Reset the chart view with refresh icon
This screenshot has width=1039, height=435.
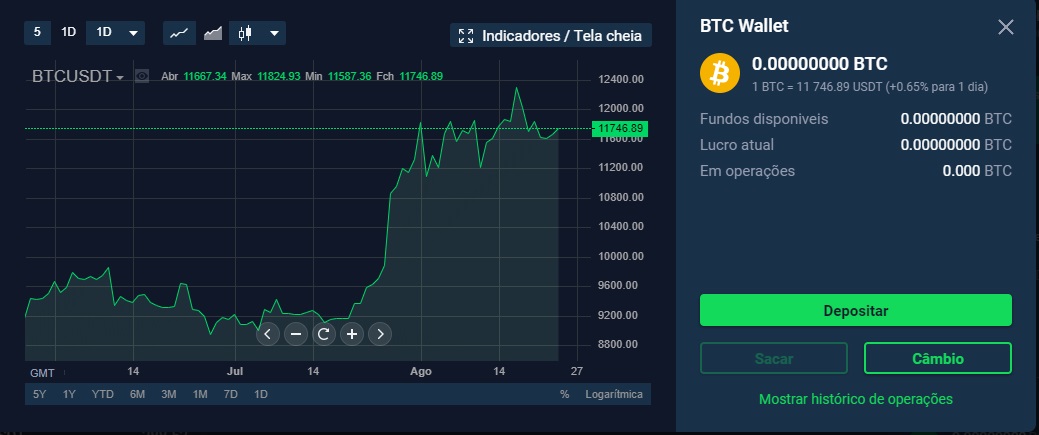coord(323,334)
